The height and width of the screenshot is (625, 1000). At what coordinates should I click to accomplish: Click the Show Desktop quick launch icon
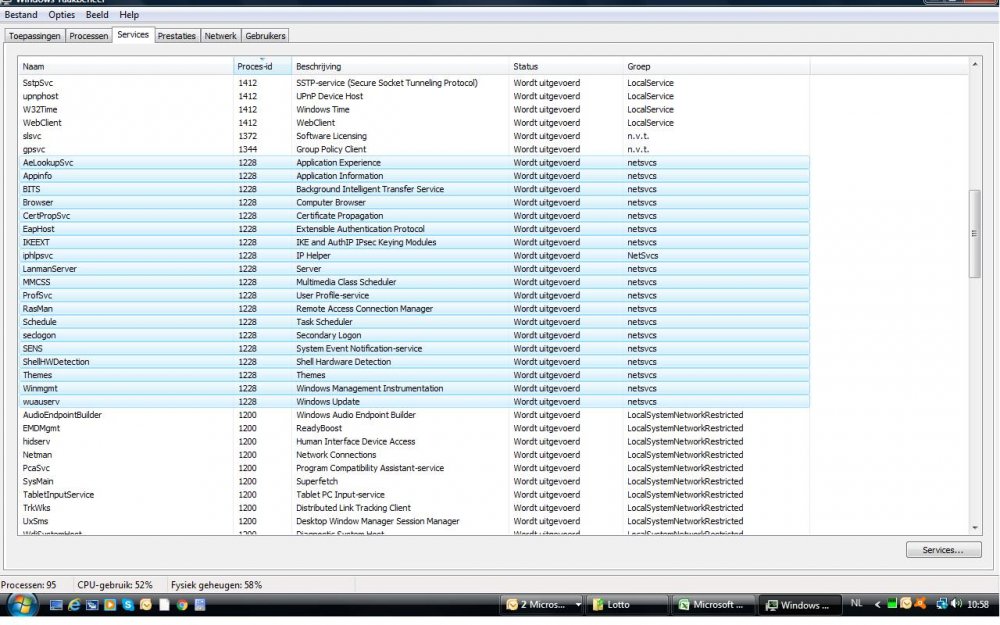(56, 605)
